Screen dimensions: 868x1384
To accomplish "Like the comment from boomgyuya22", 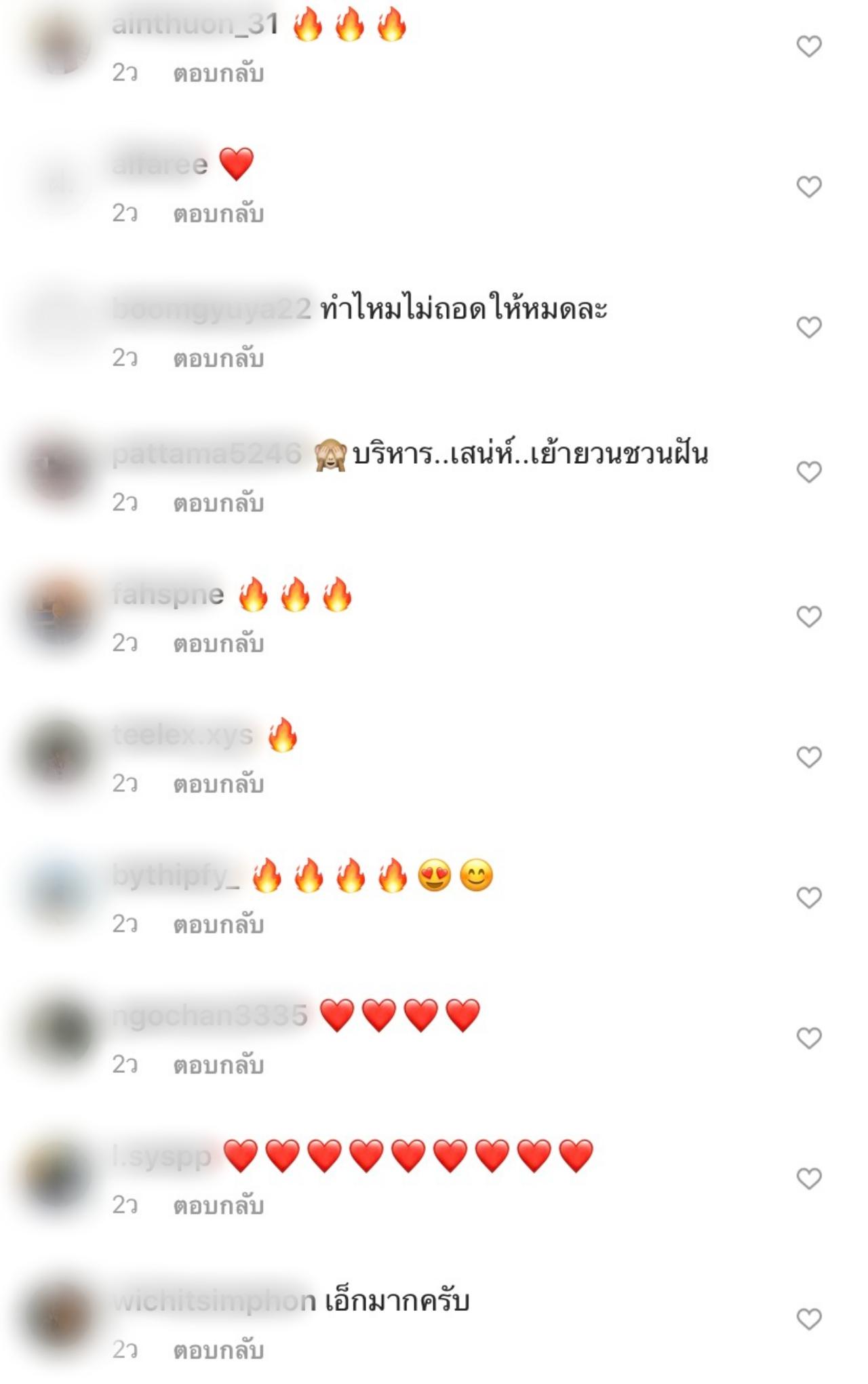I will (808, 328).
